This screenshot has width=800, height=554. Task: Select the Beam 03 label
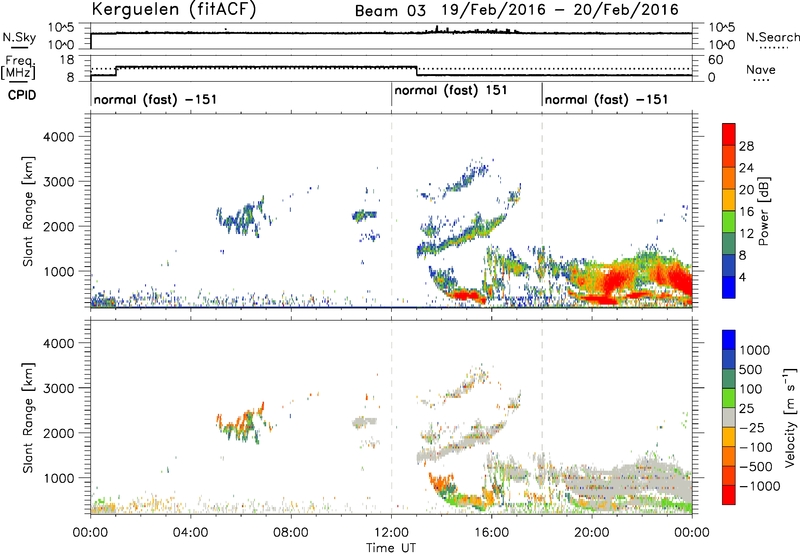pos(390,11)
